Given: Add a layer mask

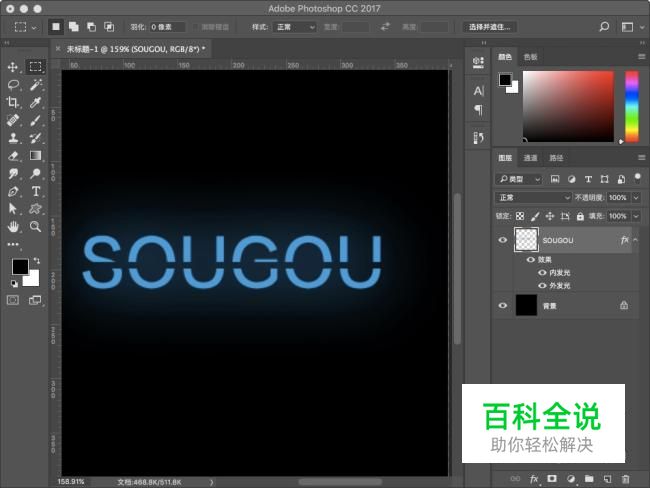Looking at the screenshot, I should click(x=552, y=479).
